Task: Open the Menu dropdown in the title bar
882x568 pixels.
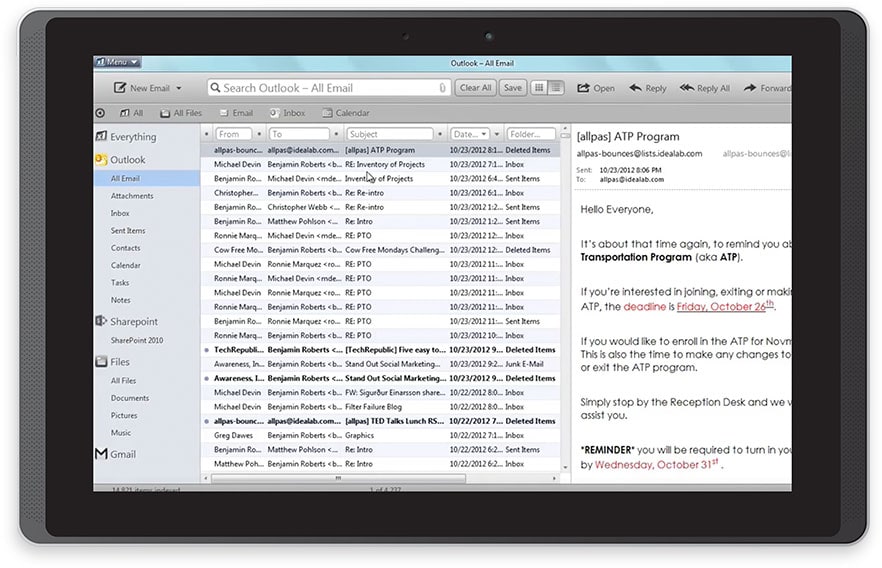Action: click(x=118, y=62)
